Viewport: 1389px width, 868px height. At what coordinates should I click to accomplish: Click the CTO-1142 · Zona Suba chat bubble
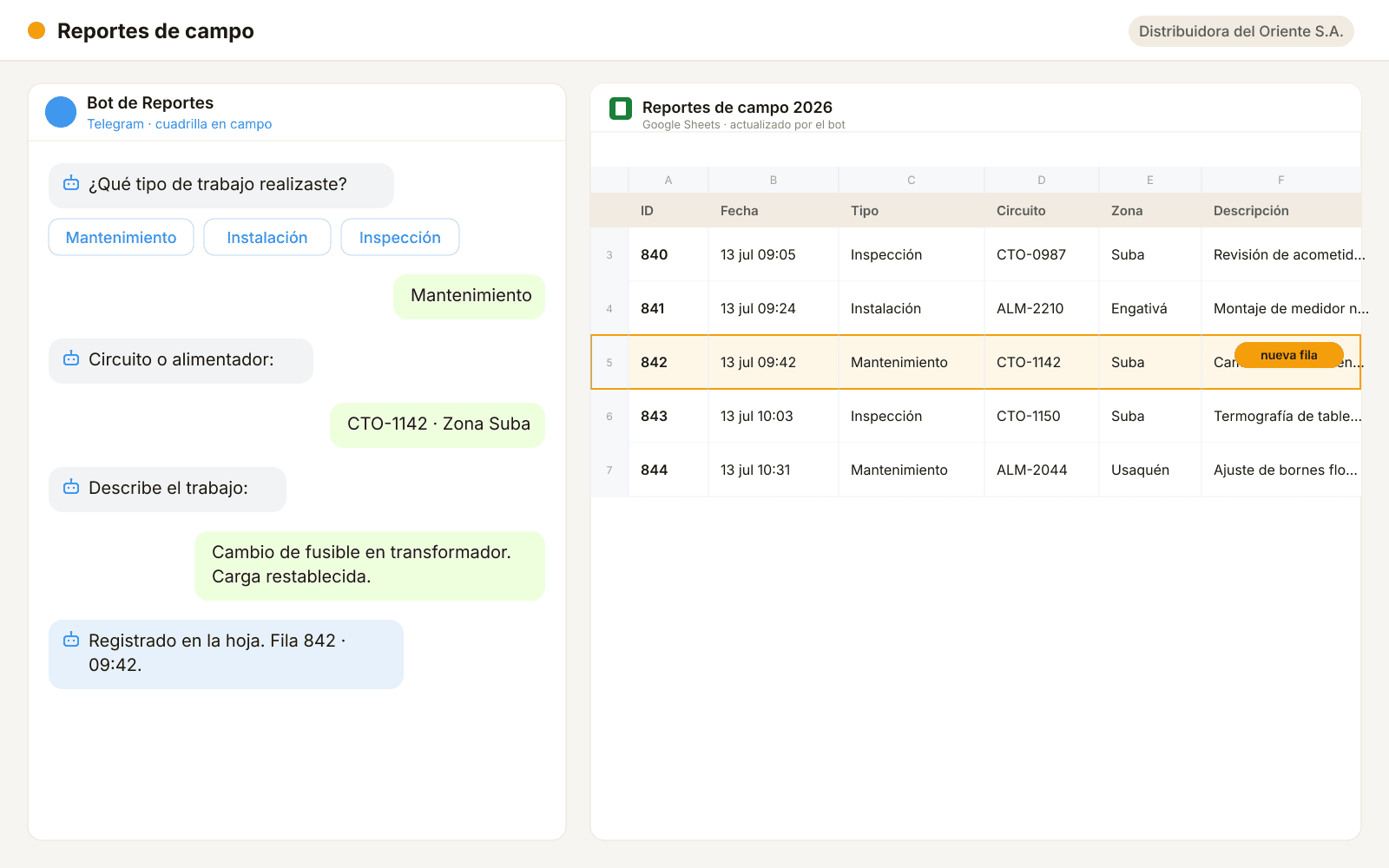click(x=438, y=424)
